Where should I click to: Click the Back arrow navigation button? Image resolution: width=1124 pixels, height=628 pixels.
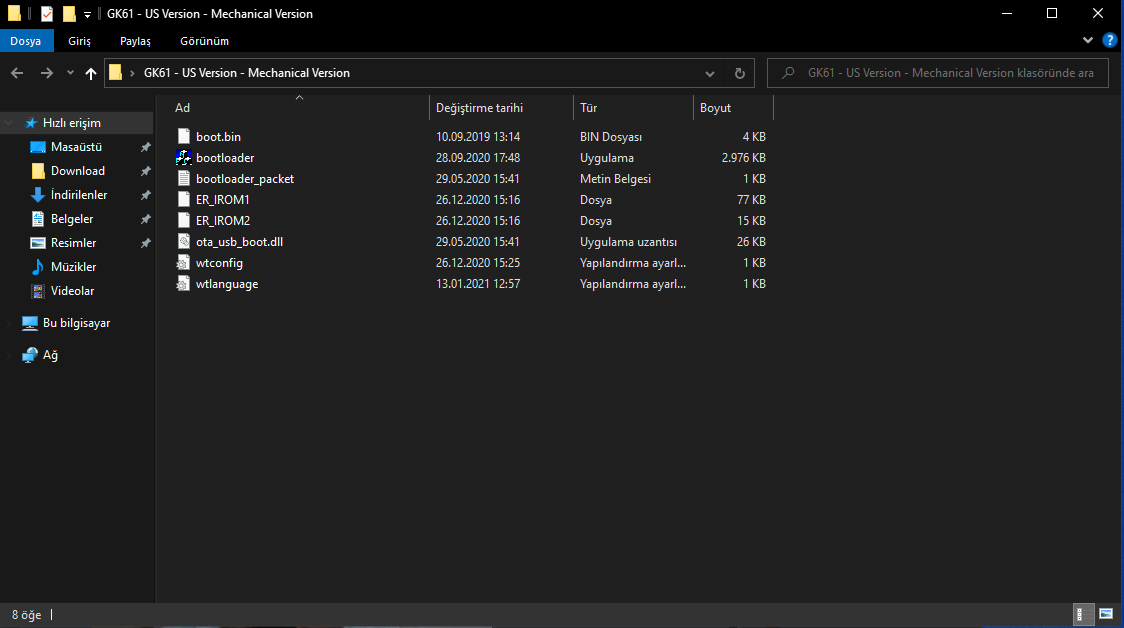coord(17,73)
